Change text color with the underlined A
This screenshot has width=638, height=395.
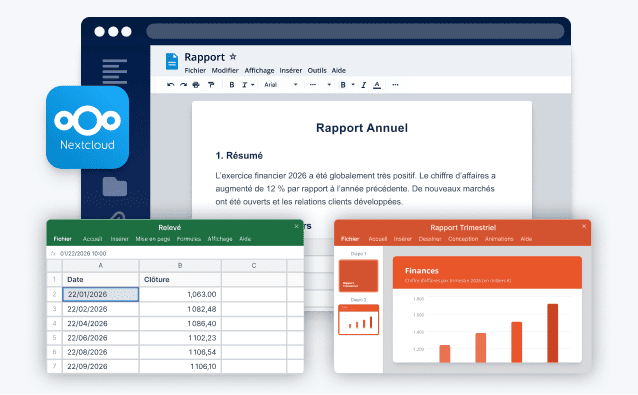pyautogui.click(x=377, y=85)
